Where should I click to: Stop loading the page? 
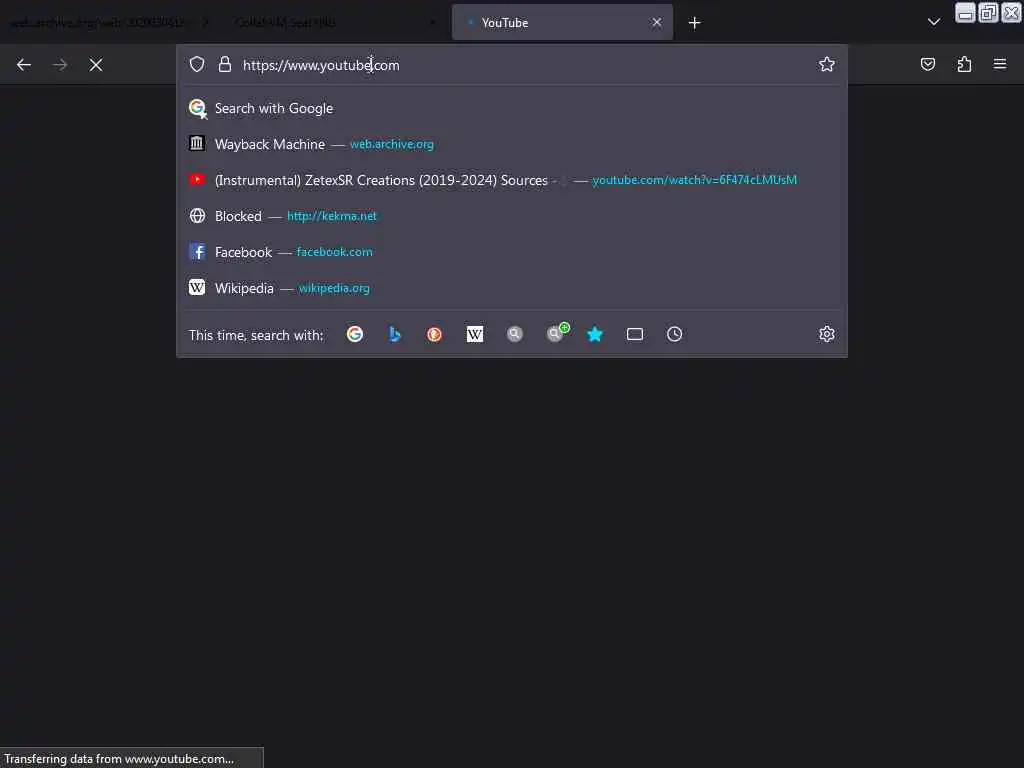(x=96, y=65)
